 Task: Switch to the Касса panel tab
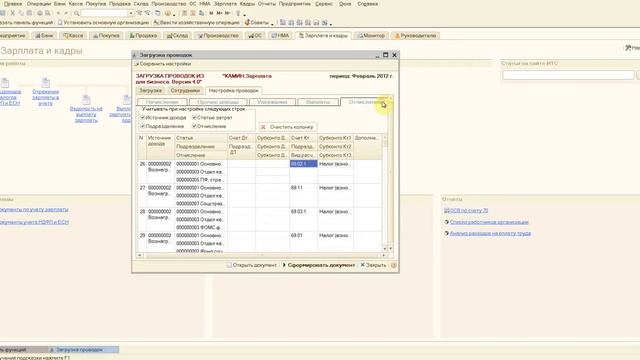[x=73, y=36]
